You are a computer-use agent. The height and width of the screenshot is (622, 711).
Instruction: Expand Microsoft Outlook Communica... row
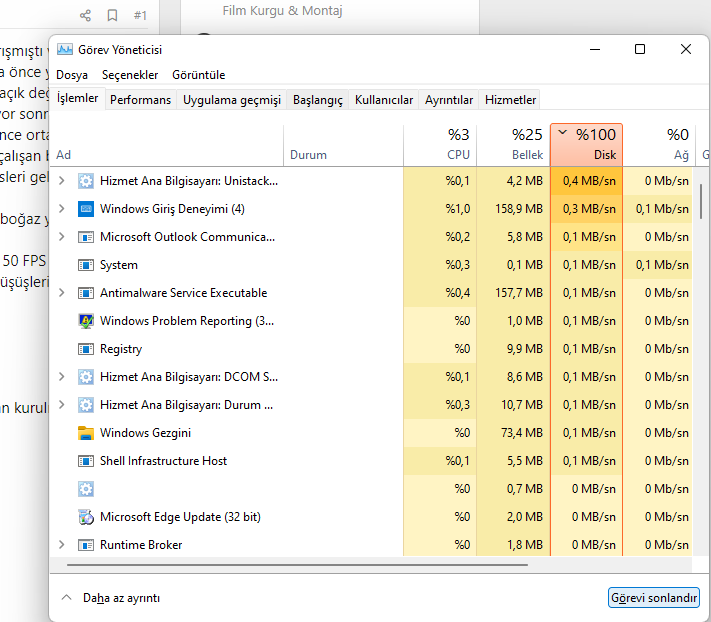[62, 237]
